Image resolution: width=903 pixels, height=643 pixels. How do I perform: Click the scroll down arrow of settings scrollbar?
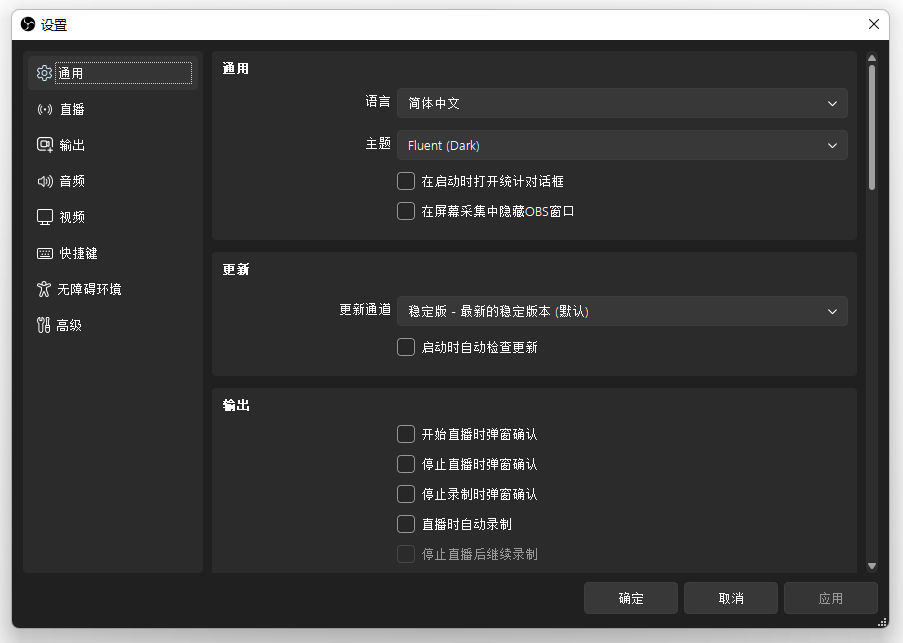(x=871, y=566)
